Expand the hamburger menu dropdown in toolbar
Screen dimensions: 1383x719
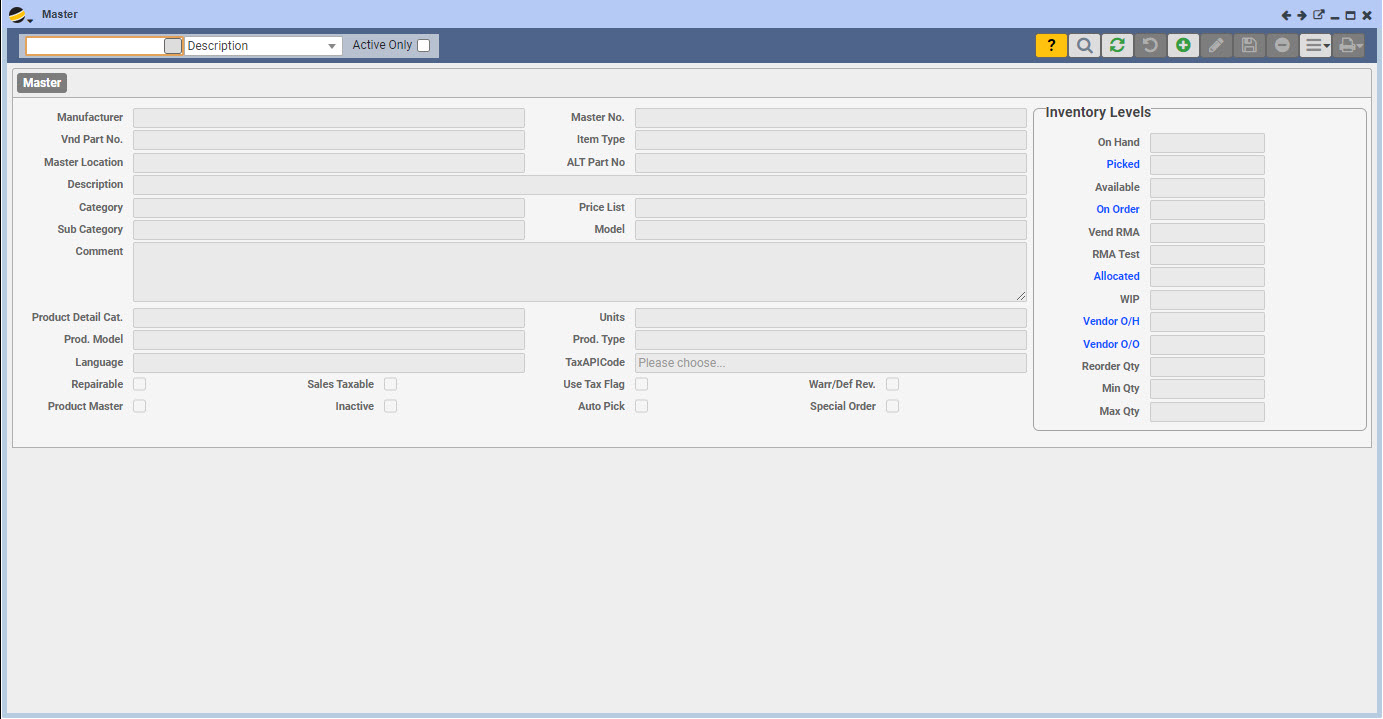click(1315, 45)
